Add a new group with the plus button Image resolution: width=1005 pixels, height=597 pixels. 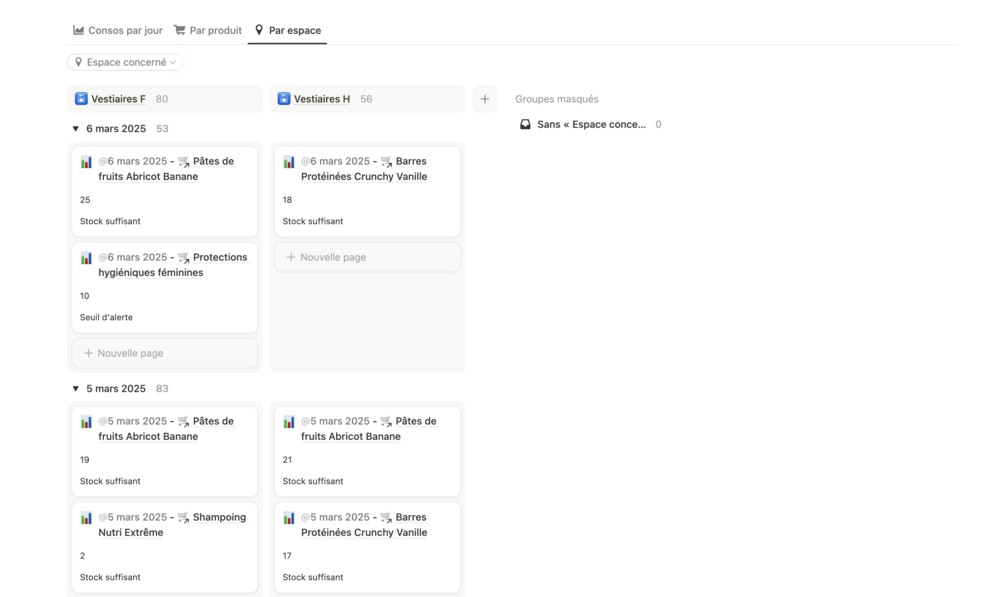pos(485,99)
